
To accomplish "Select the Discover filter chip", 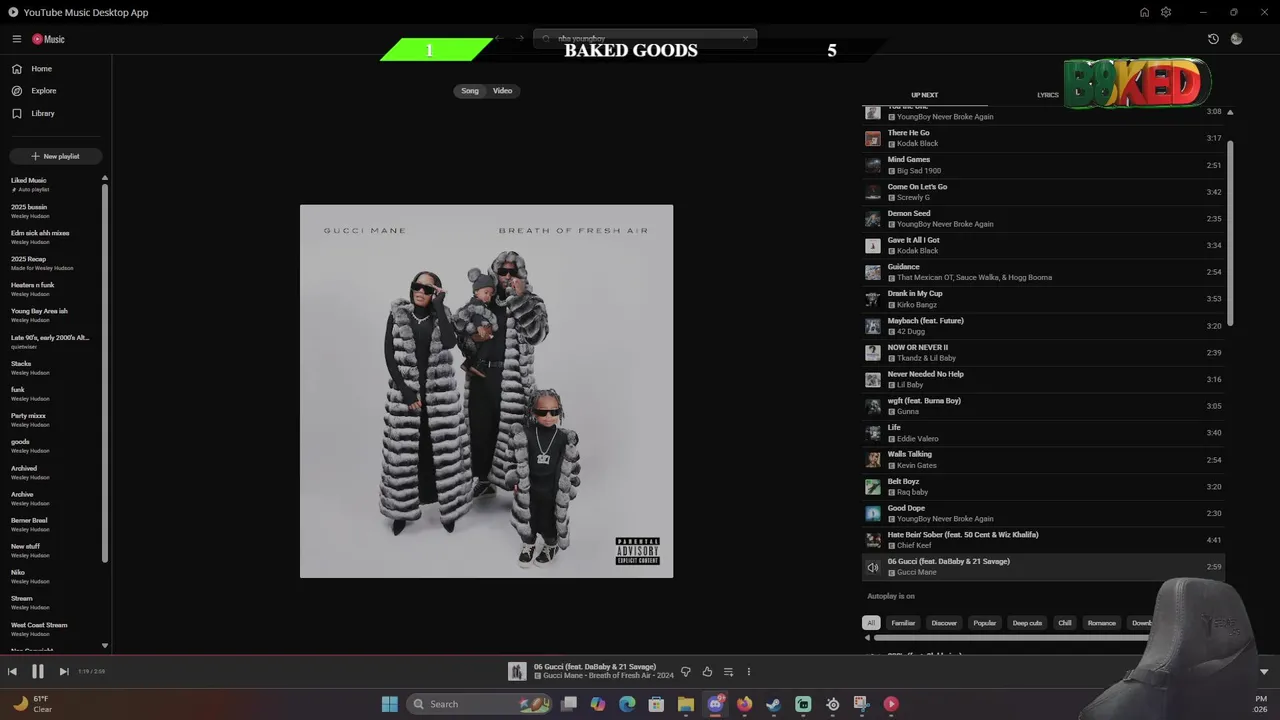I will (944, 623).
